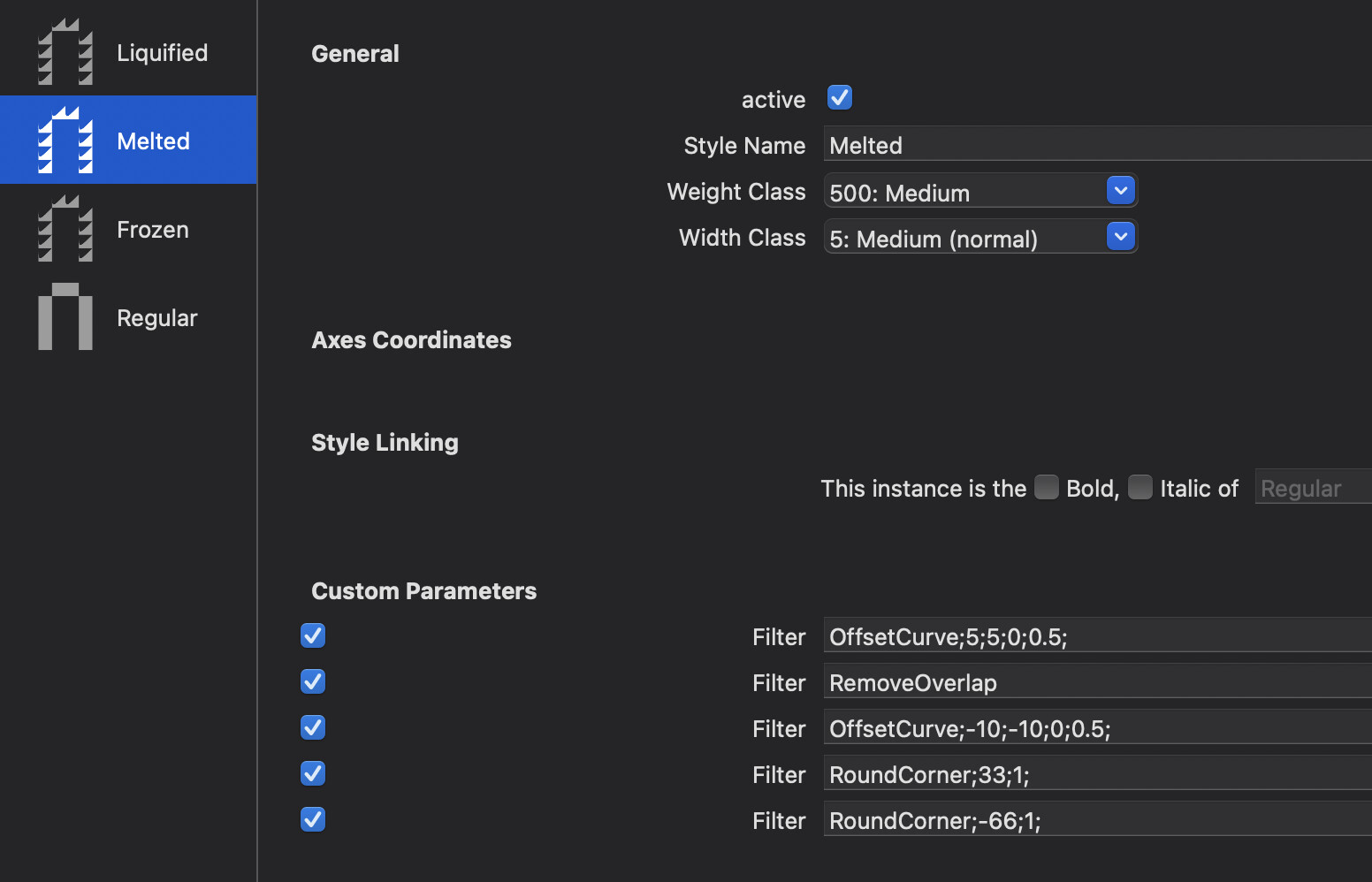The image size is (1372, 882).
Task: Select the Frozen instance in sidebar
Action: (152, 230)
